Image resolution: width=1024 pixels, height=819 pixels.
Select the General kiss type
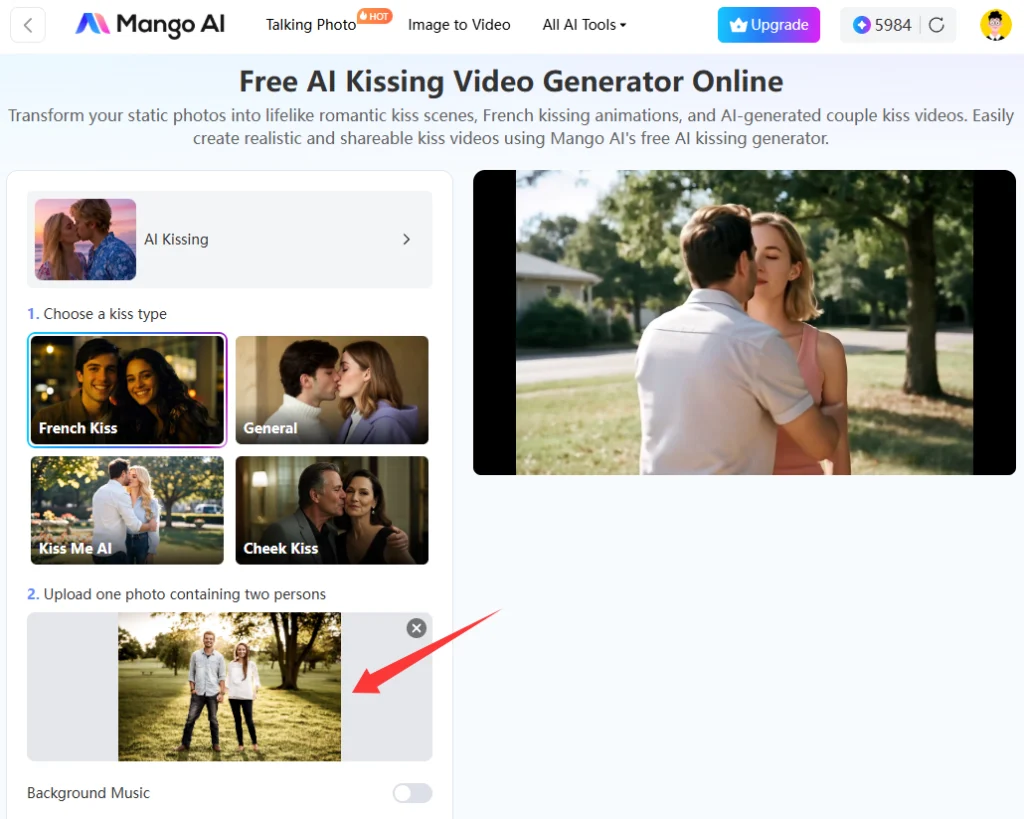[331, 390]
